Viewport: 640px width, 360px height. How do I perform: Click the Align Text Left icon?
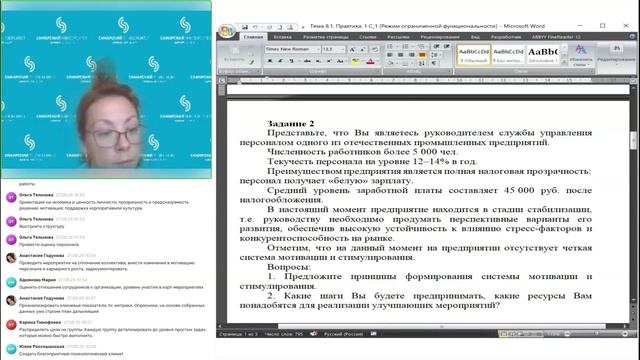390,55
